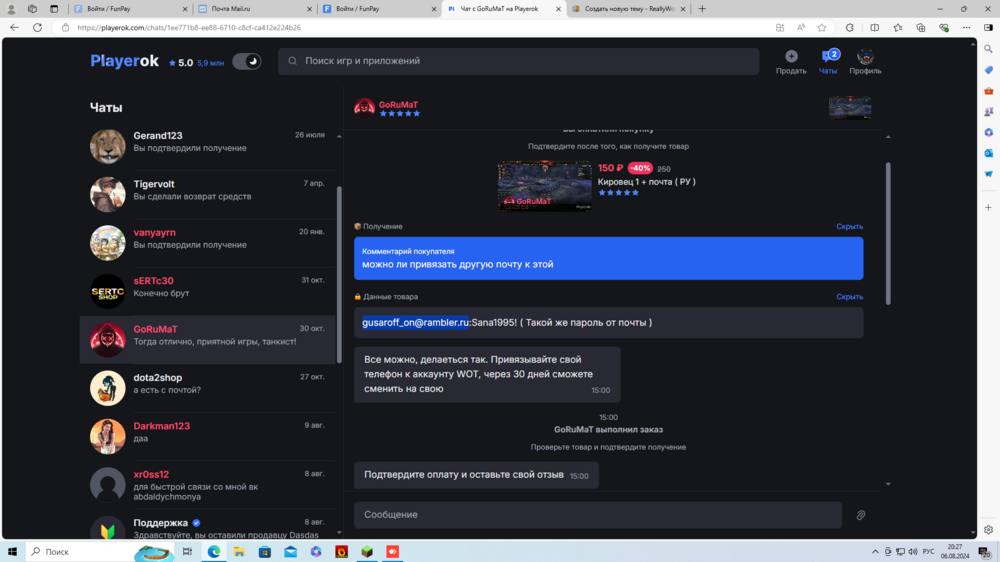Go back in browser

(x=14, y=27)
